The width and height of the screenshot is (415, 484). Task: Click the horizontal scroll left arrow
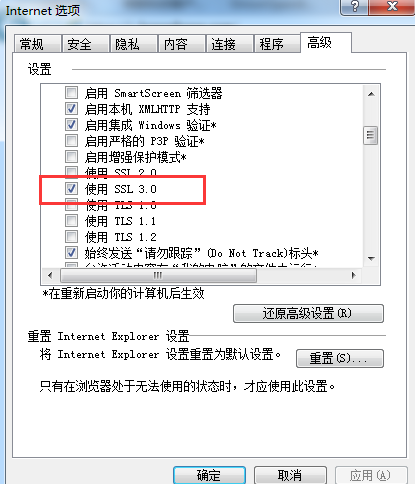click(50, 275)
